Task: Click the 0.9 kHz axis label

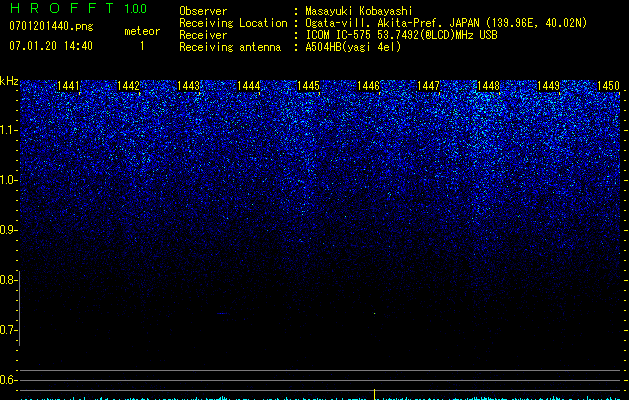Action: (x=8, y=230)
